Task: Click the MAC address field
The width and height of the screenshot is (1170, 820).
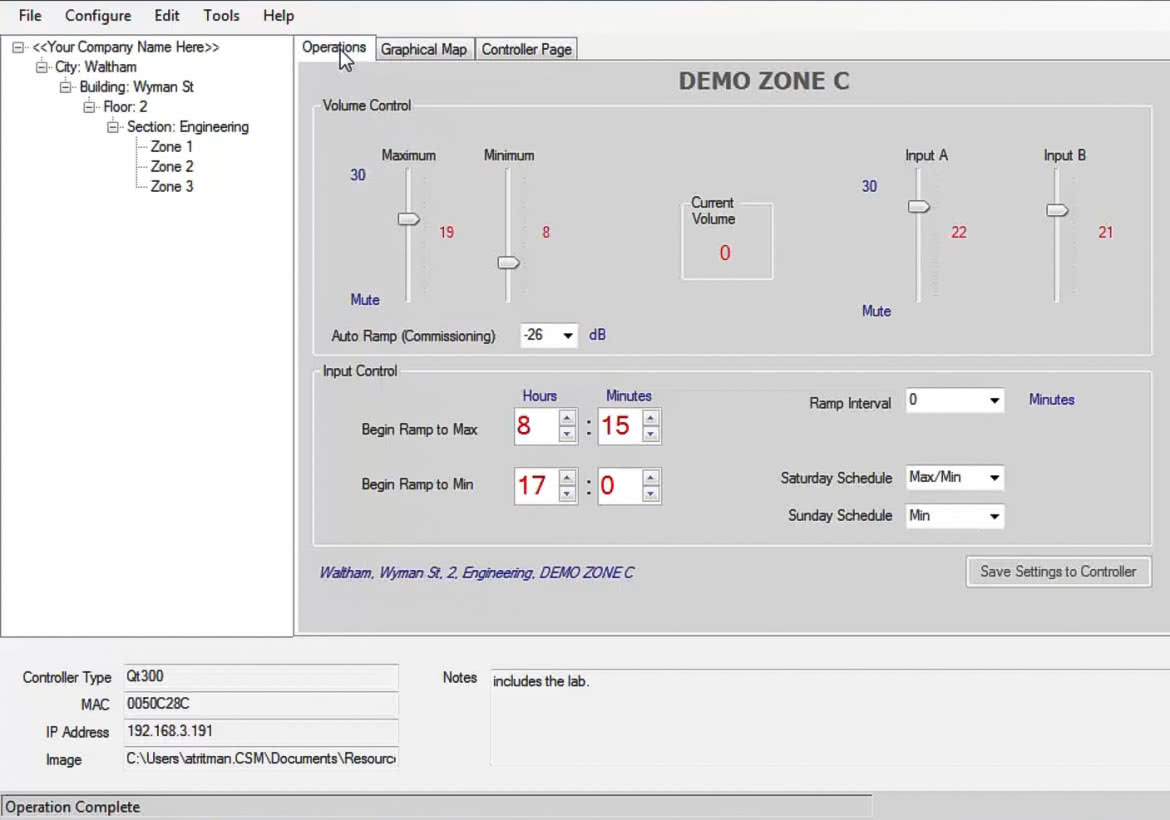Action: pos(260,704)
